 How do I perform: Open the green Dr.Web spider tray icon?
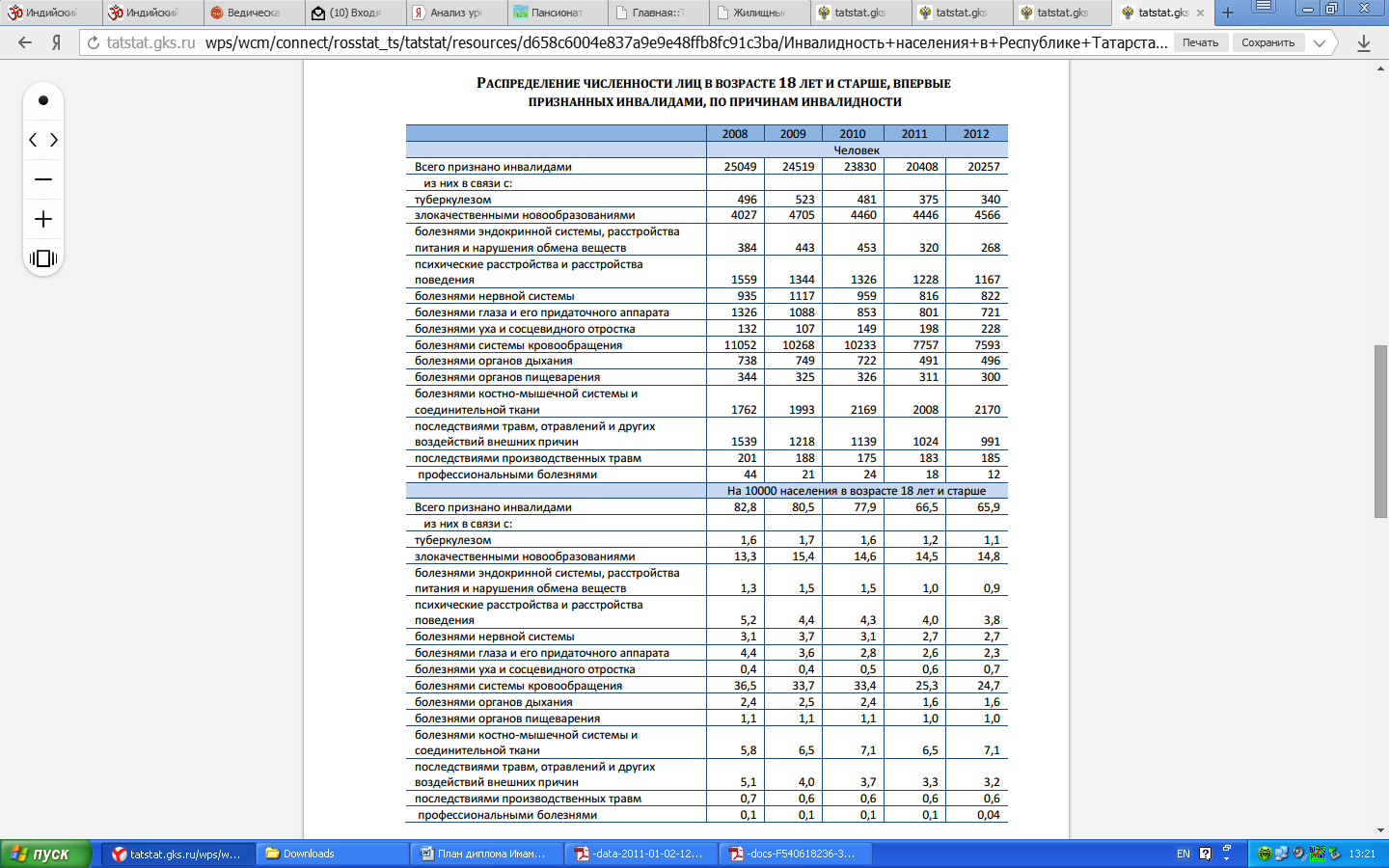tap(1265, 854)
